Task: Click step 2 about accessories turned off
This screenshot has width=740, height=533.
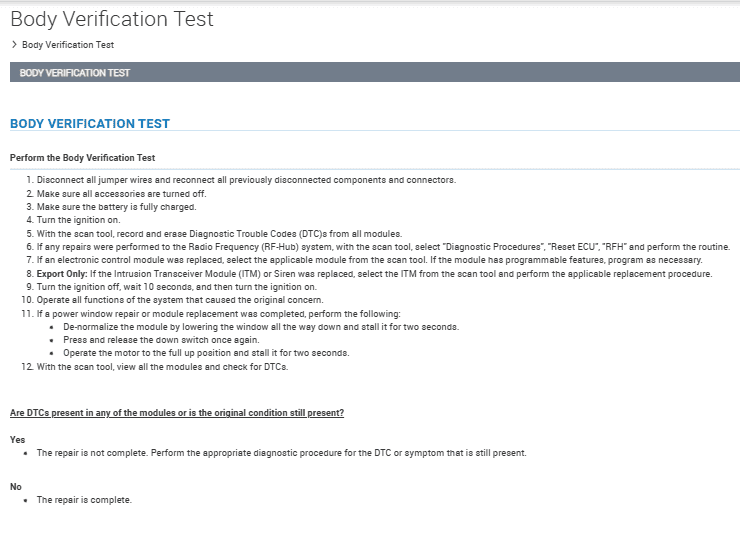Action: (121, 194)
